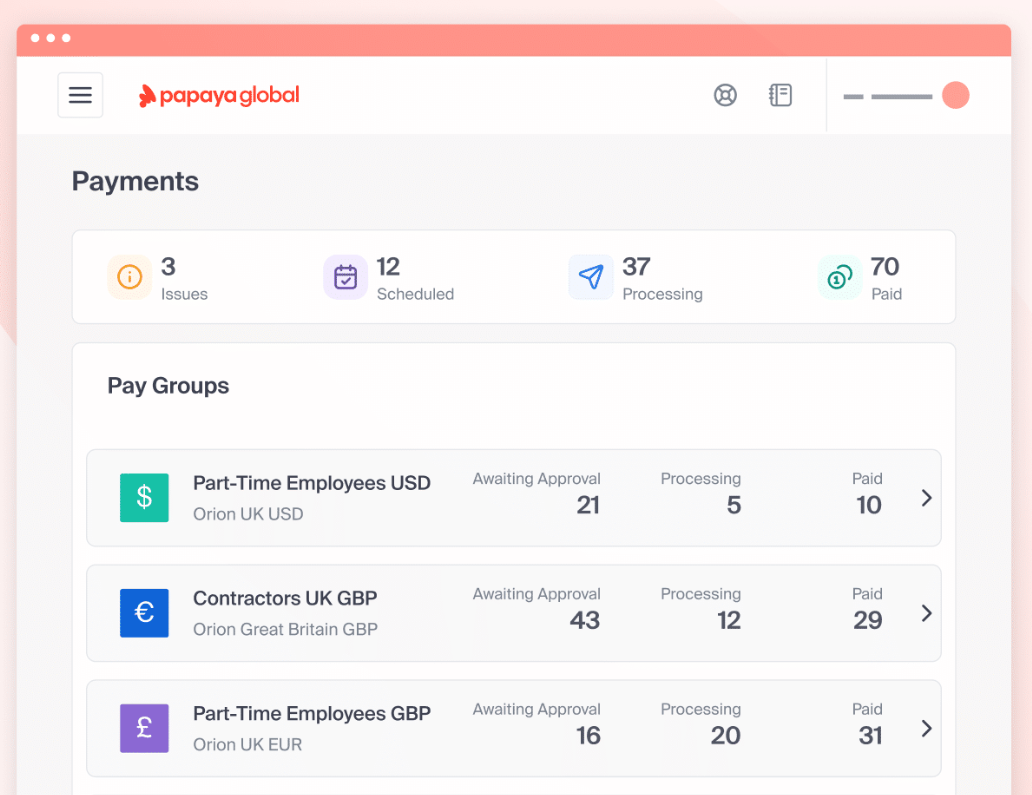Click the papaya global logo
1032x795 pixels.
[218, 95]
